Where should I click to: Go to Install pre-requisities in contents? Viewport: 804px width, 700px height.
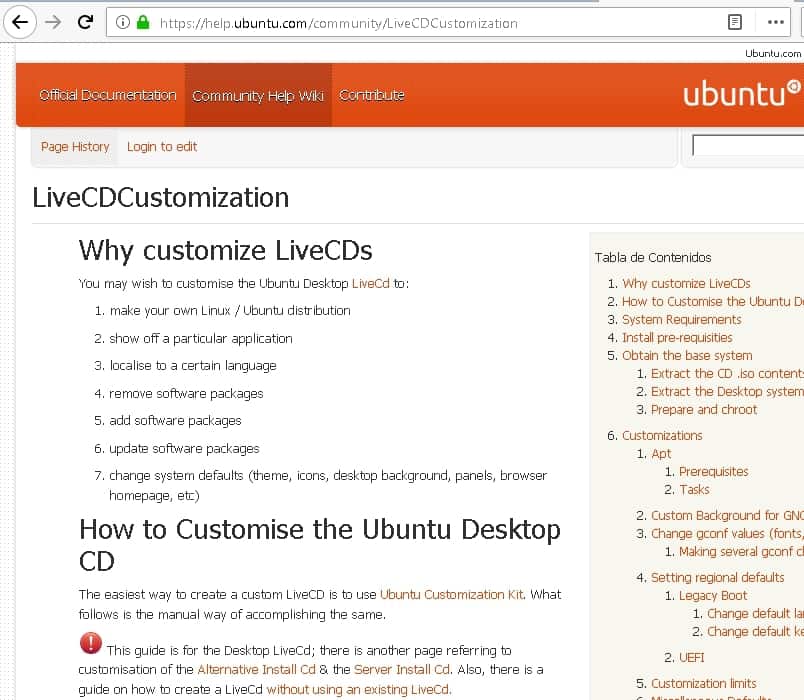(677, 337)
